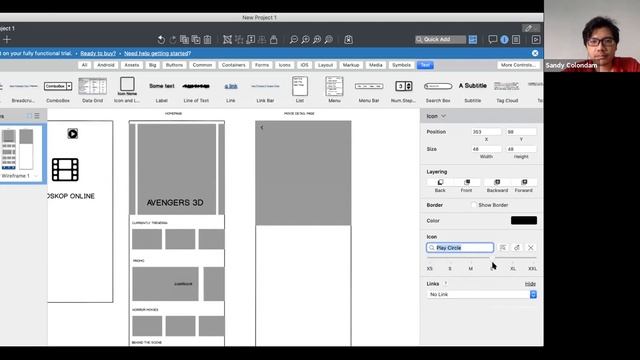Viewport: 640px width, 360px height.
Task: Open the black Color swatch
Action: point(524,220)
